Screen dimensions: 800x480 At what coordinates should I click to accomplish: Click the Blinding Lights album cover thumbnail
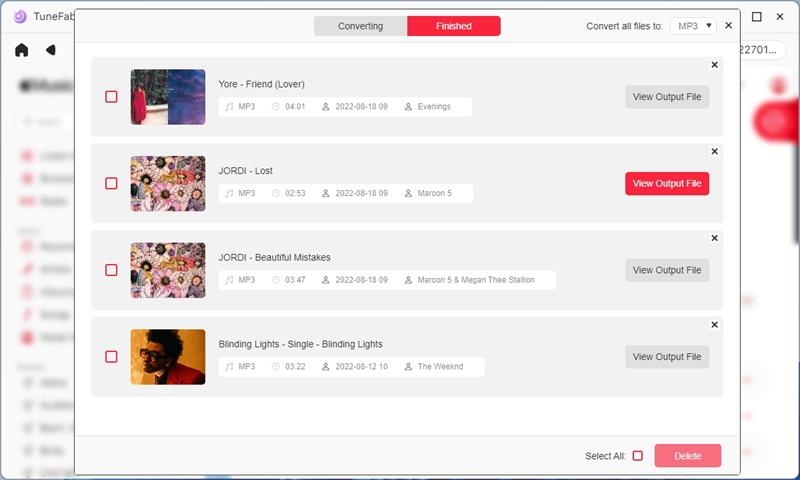click(168, 357)
